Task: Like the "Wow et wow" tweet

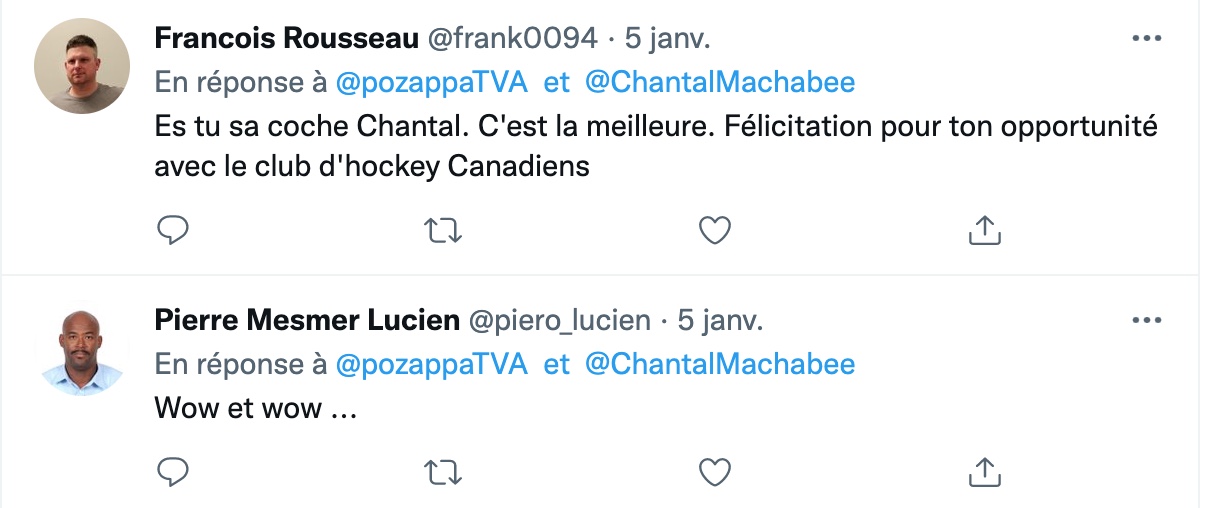Action: [x=714, y=471]
